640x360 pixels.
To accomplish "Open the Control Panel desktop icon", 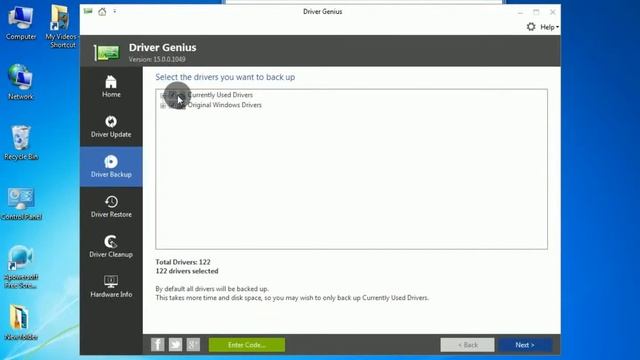I will [x=21, y=203].
